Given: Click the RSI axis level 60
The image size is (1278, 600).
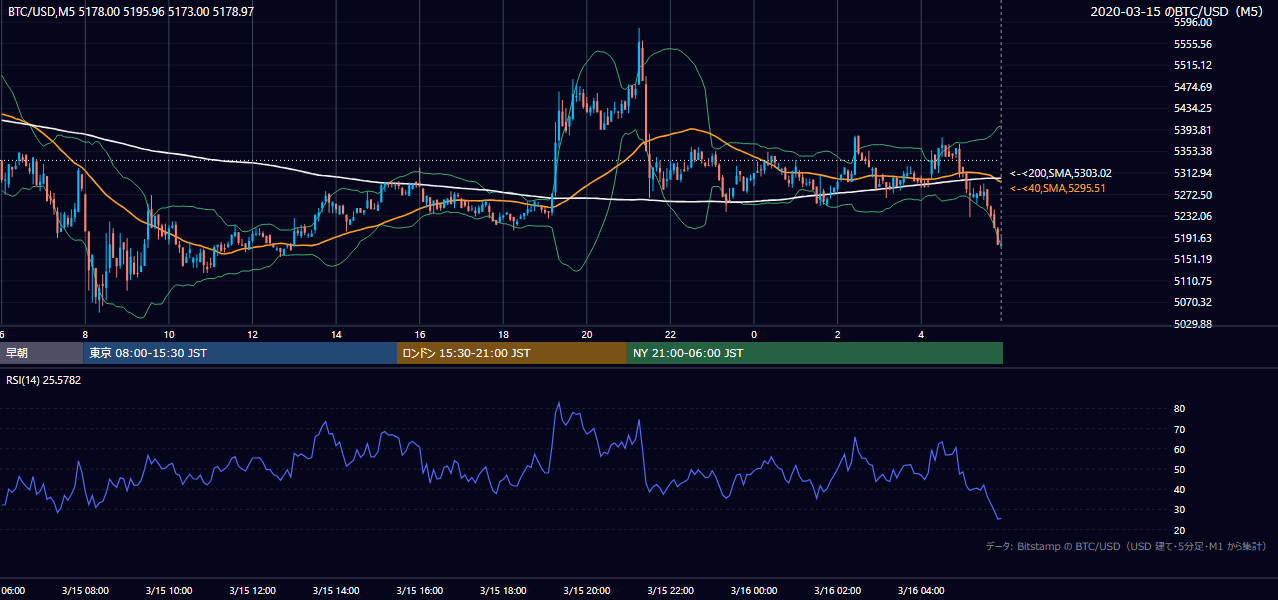Looking at the screenshot, I should tap(1179, 449).
